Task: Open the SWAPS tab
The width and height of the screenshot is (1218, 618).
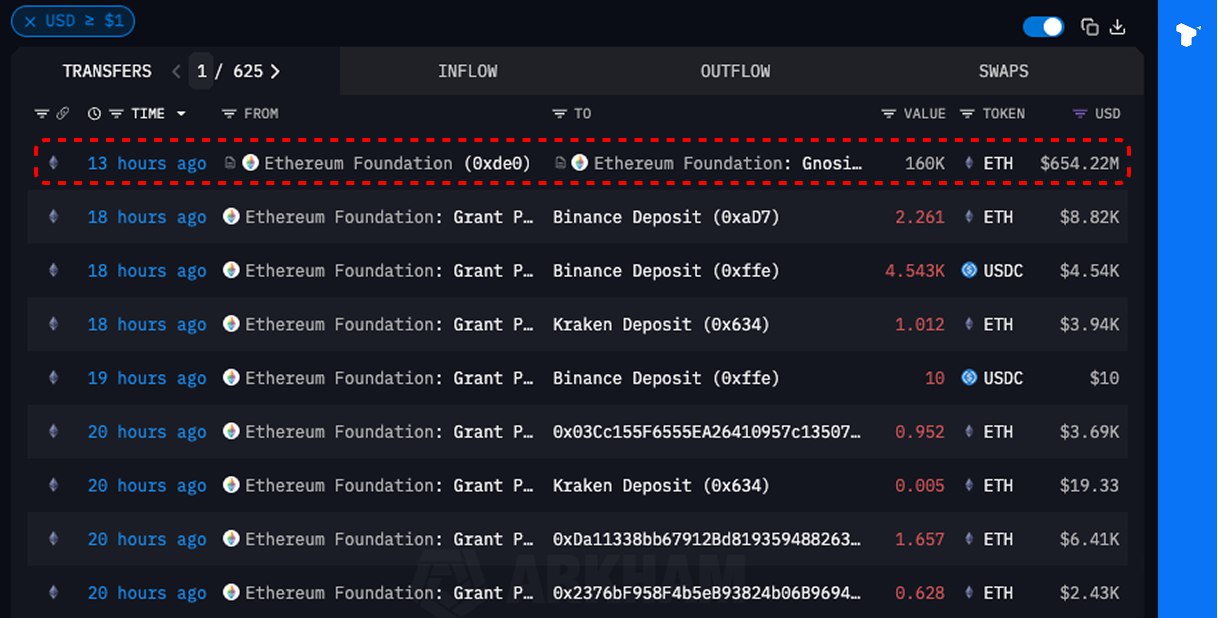Action: [x=1003, y=71]
